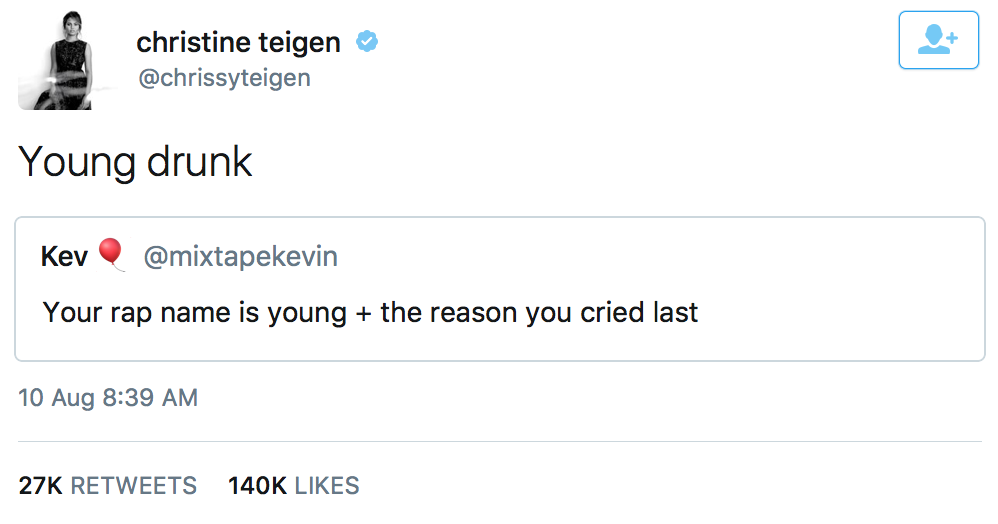The width and height of the screenshot is (998, 524).
Task: Click the "8:39 AM" time in the timestamp
Action: [150, 397]
